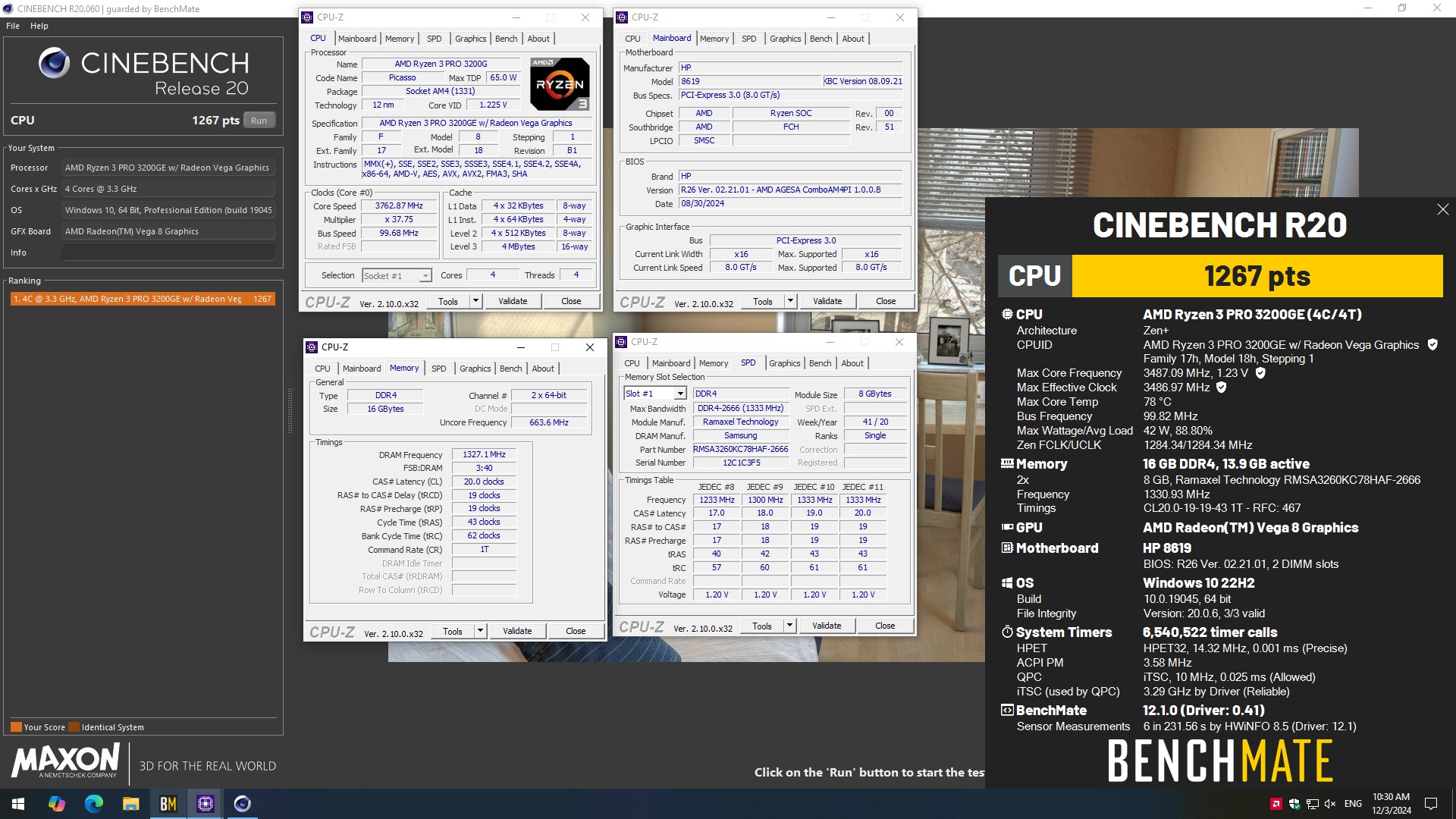This screenshot has height=819, width=1456.
Task: Close the BenchMate Cinebench R20 result overlay
Action: 1442,209
